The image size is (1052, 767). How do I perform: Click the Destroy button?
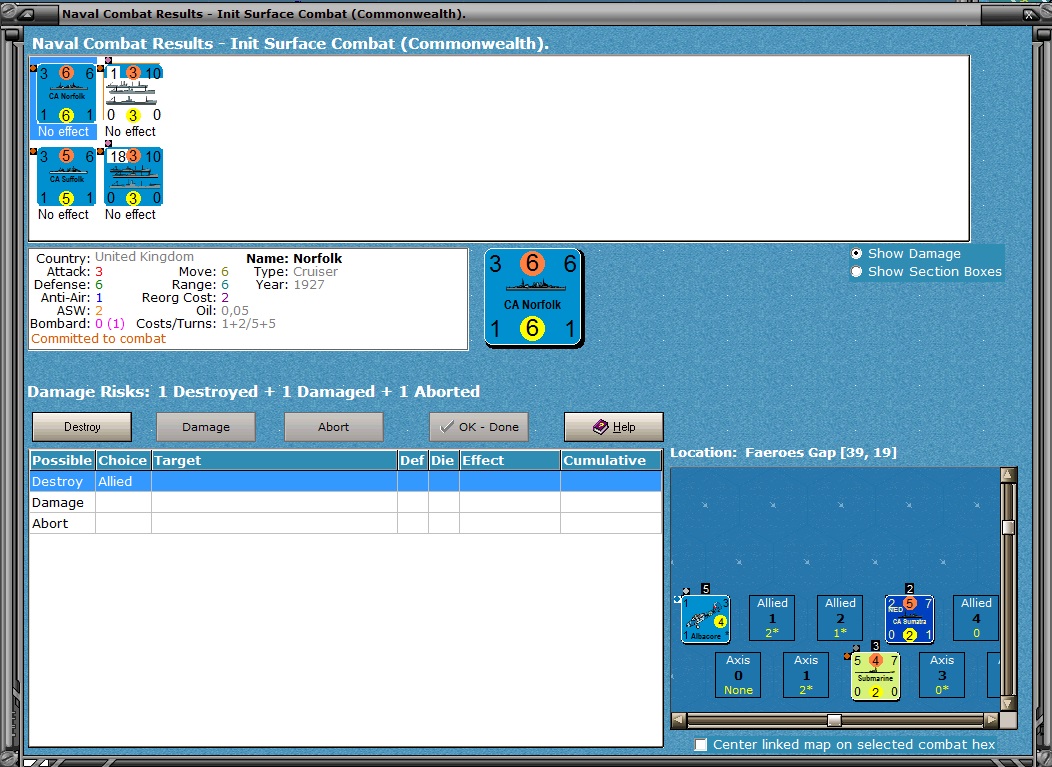(x=82, y=427)
